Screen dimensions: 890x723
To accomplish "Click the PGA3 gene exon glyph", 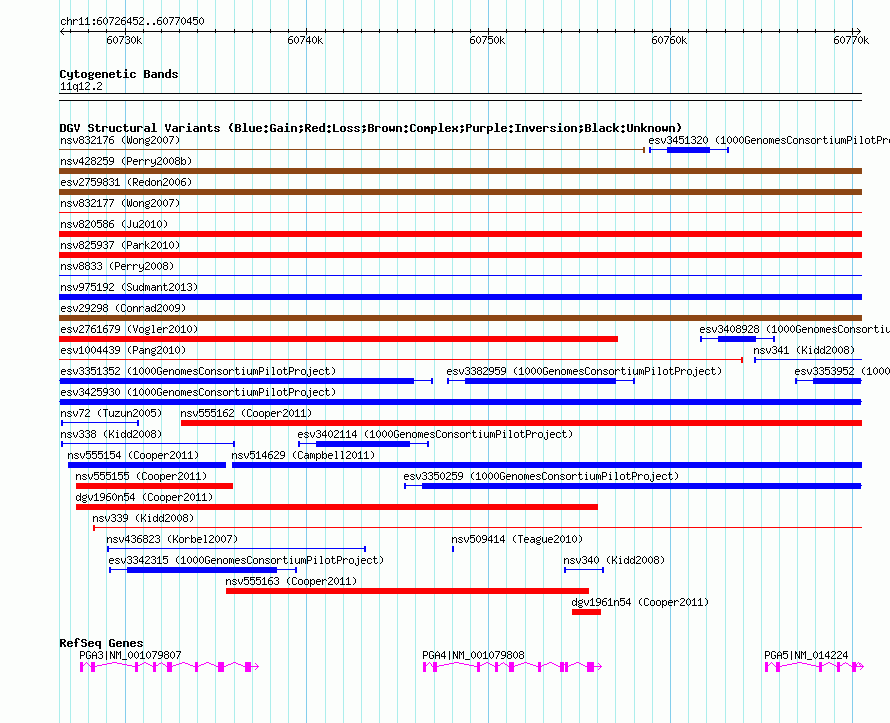I will coord(169,667).
